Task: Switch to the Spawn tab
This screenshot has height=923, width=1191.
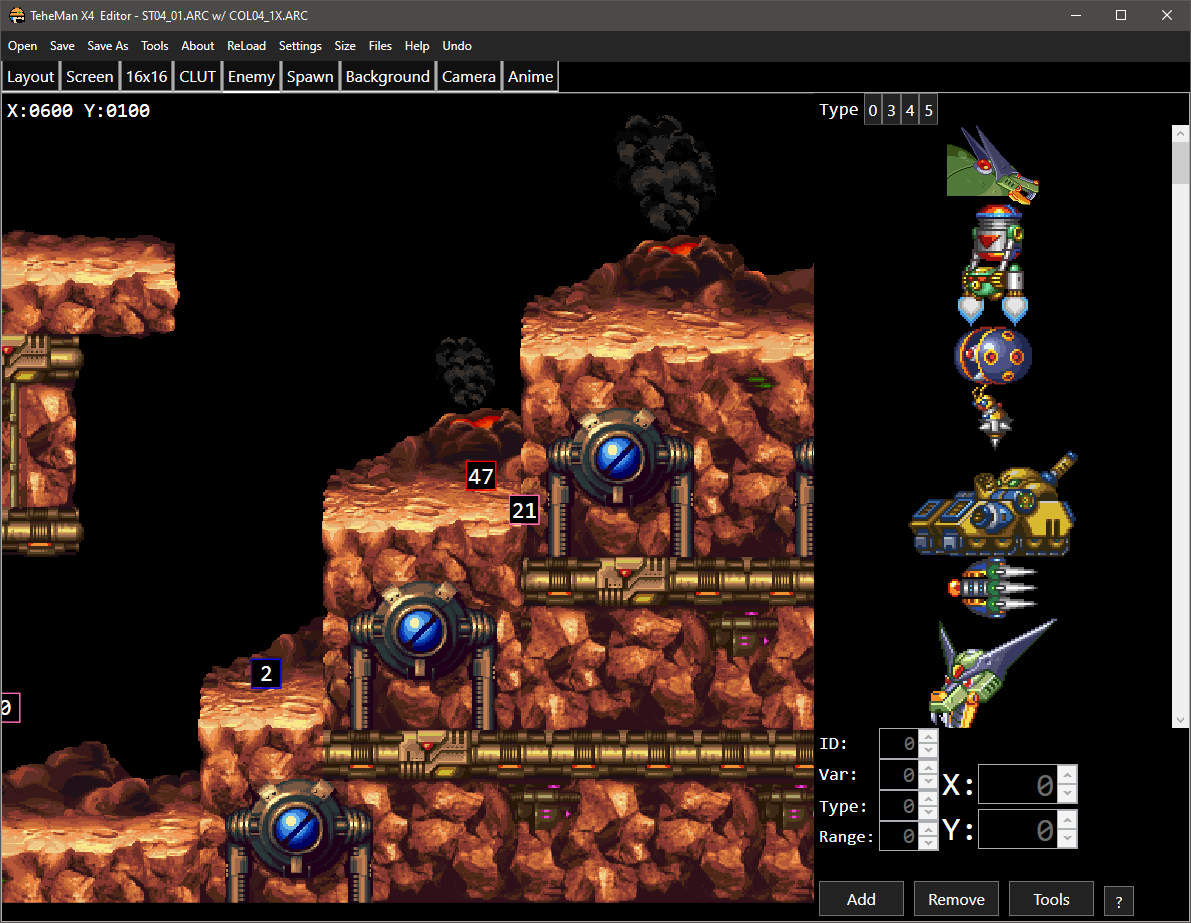Action: click(310, 77)
